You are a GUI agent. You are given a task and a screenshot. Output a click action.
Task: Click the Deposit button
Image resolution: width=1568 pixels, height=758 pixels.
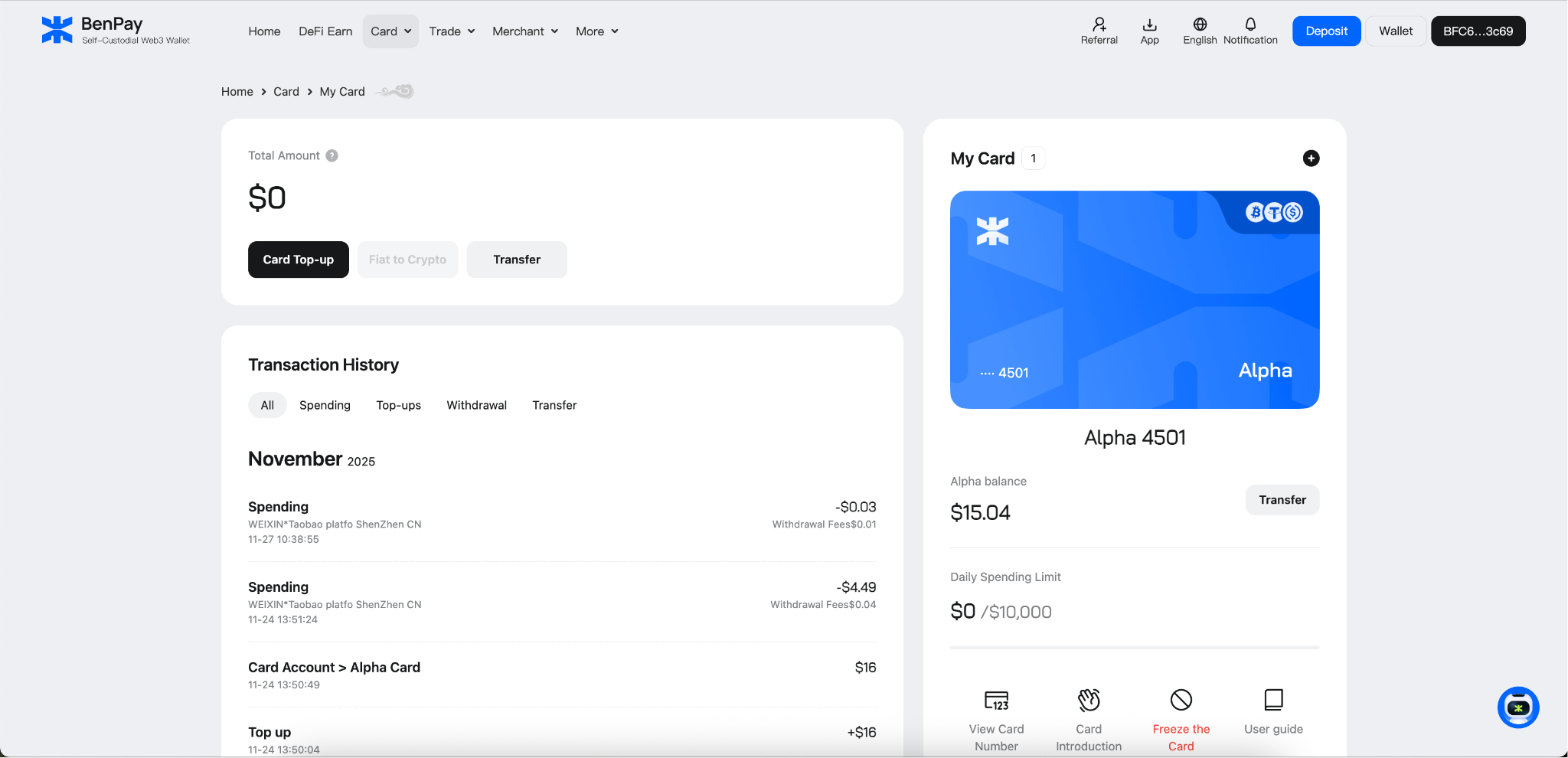tap(1326, 31)
